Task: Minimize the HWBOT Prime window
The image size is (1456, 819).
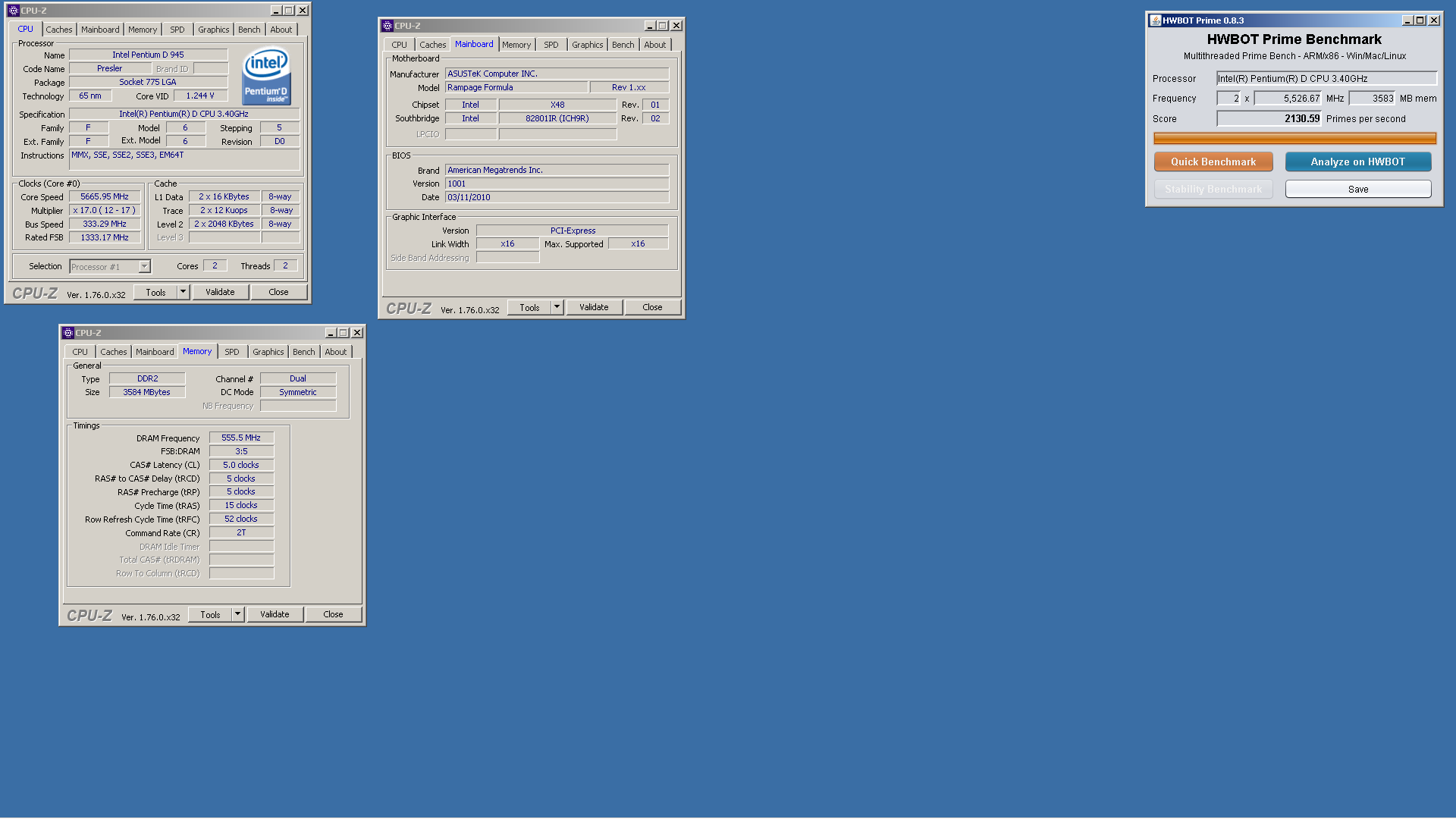Action: pos(1407,20)
